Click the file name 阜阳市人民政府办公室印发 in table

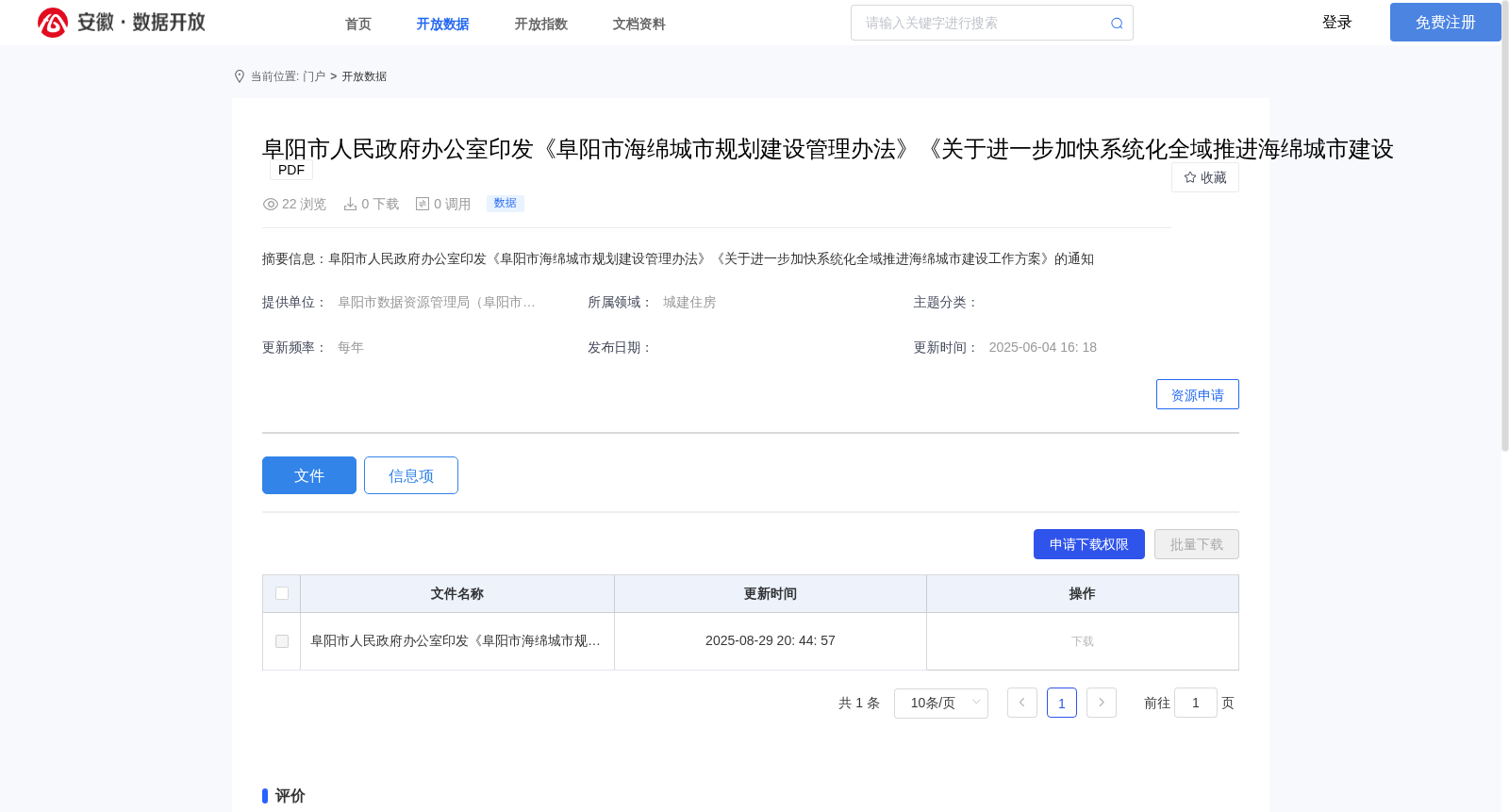456,641
